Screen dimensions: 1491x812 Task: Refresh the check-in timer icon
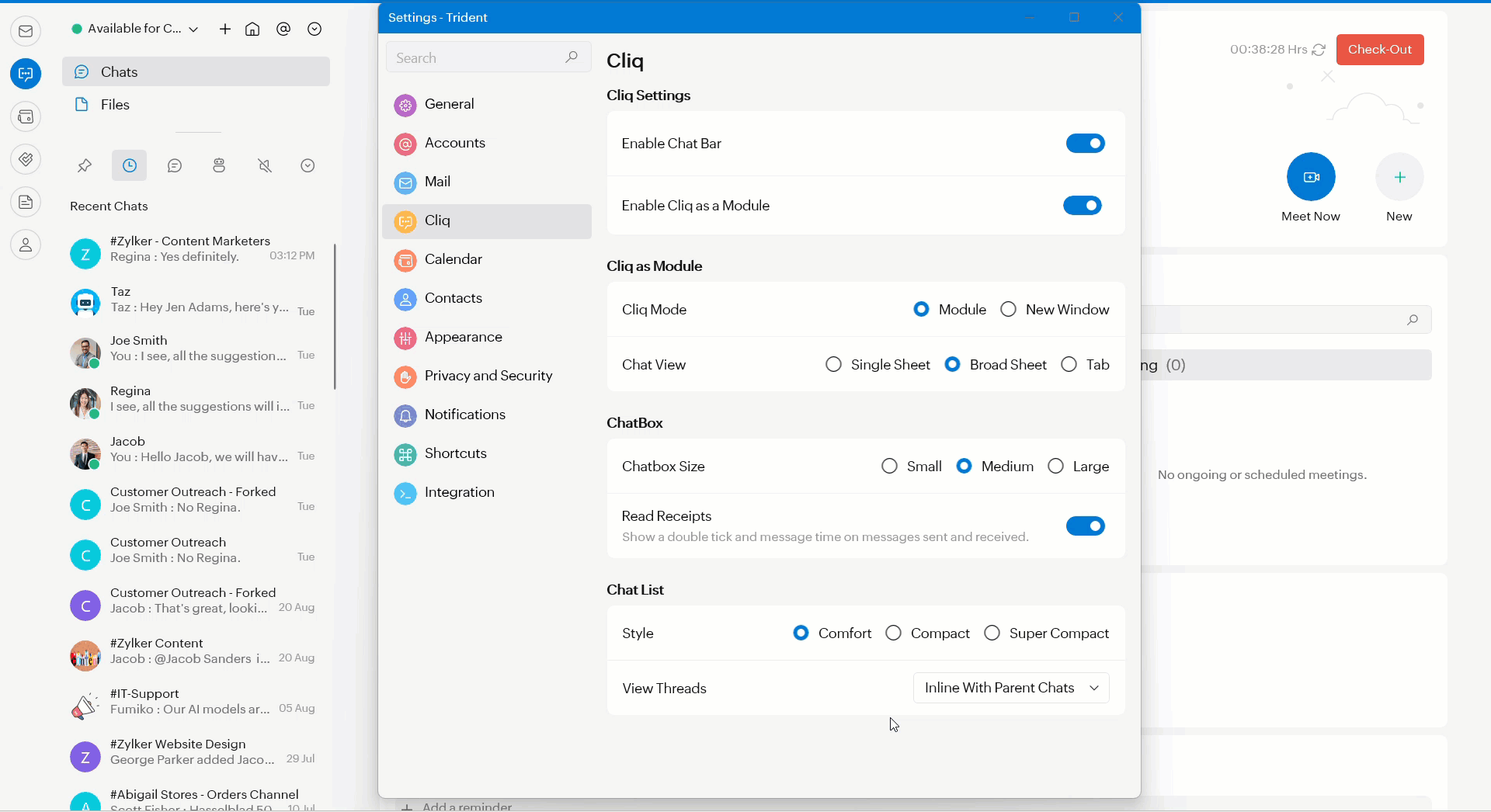point(1319,50)
